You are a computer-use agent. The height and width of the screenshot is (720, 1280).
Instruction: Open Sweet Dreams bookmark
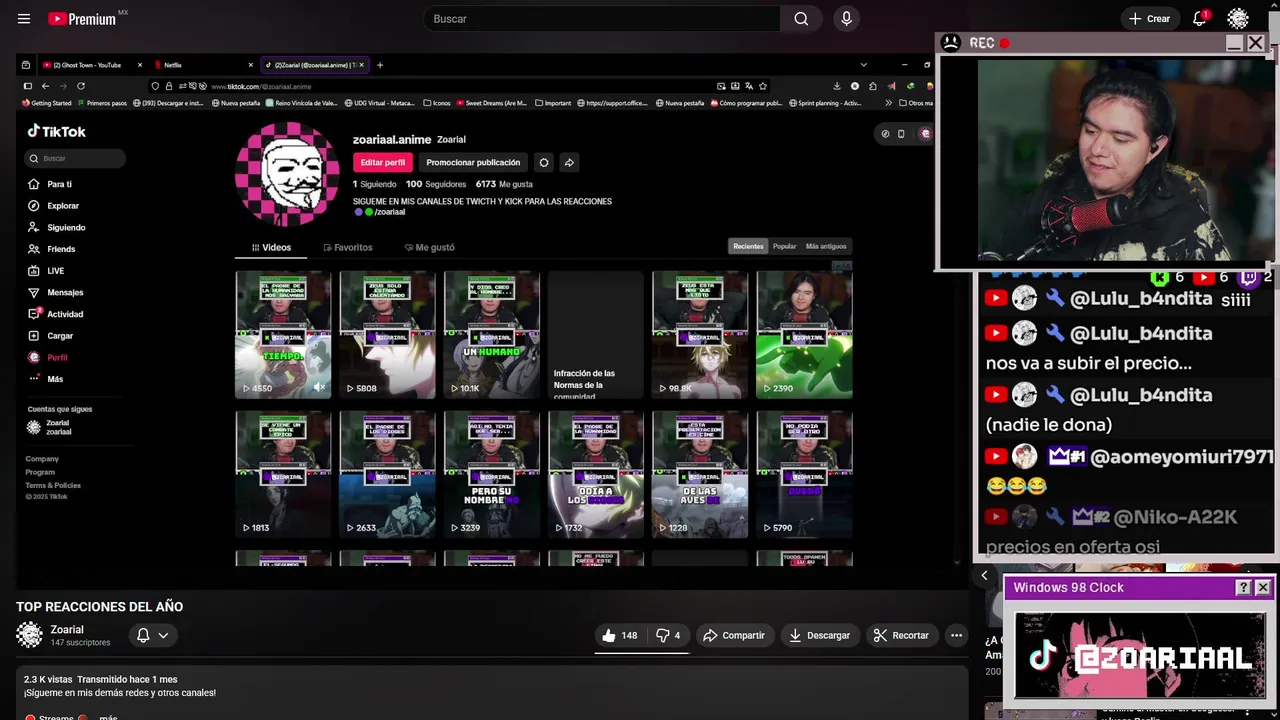click(x=491, y=103)
